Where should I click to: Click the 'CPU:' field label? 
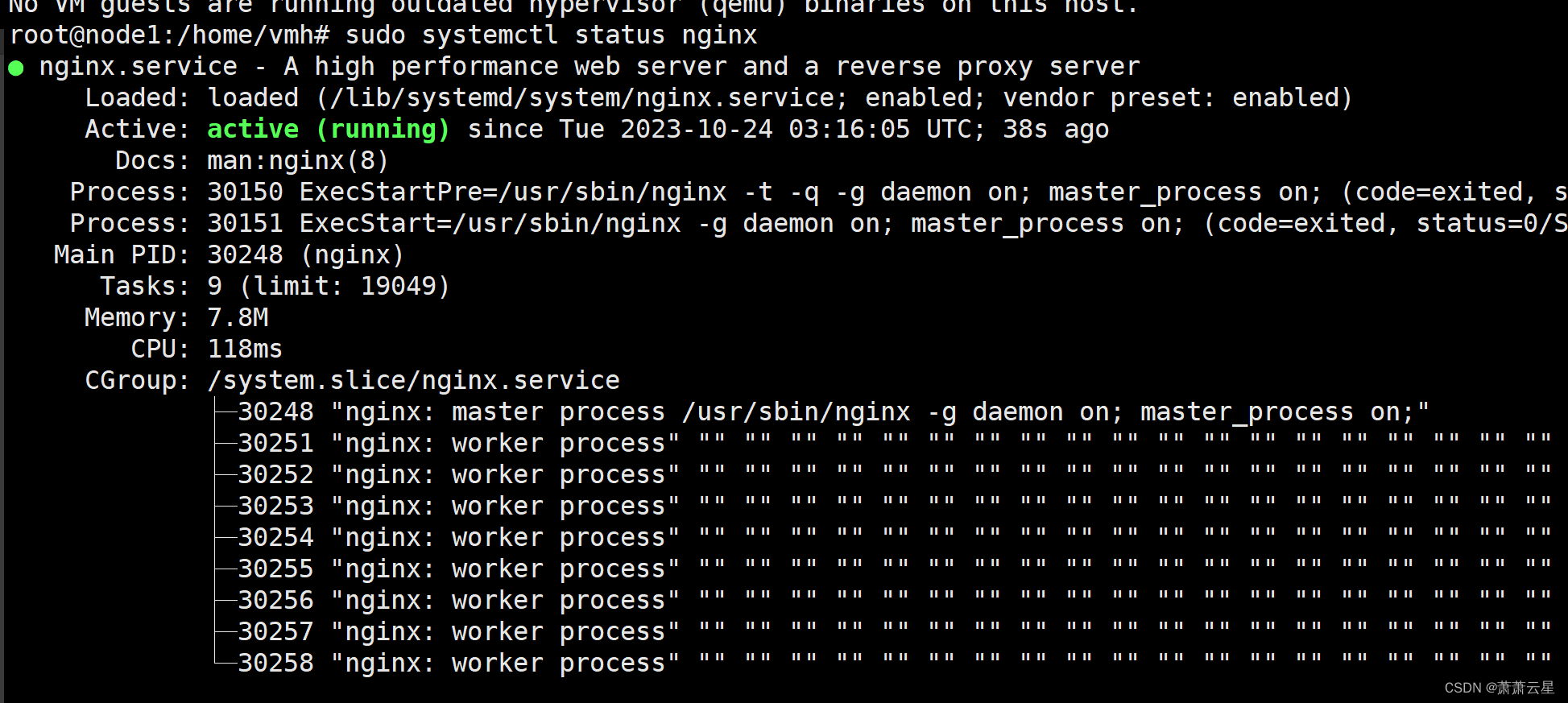tap(160, 349)
